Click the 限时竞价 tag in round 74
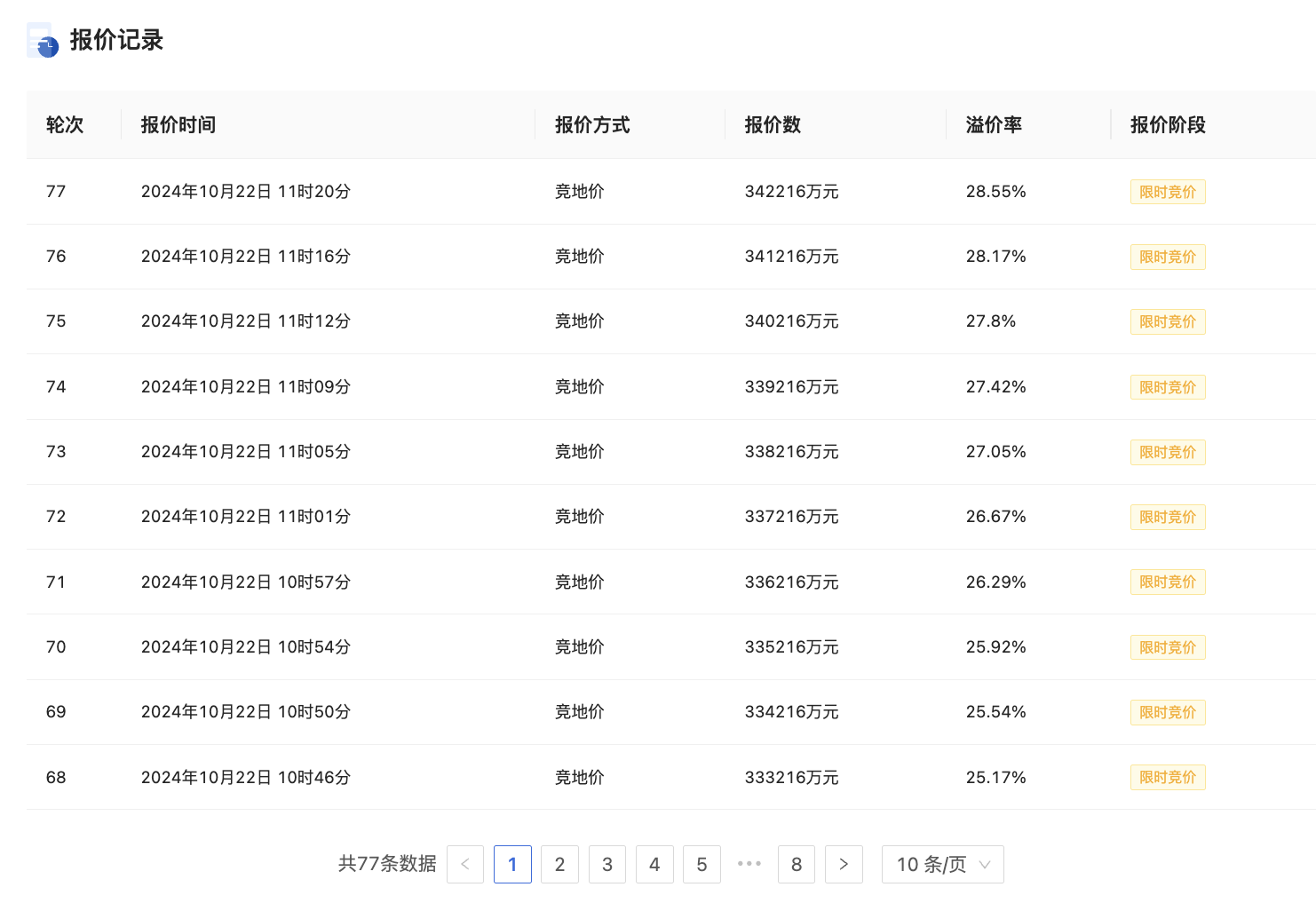The image size is (1316, 911). tap(1168, 387)
